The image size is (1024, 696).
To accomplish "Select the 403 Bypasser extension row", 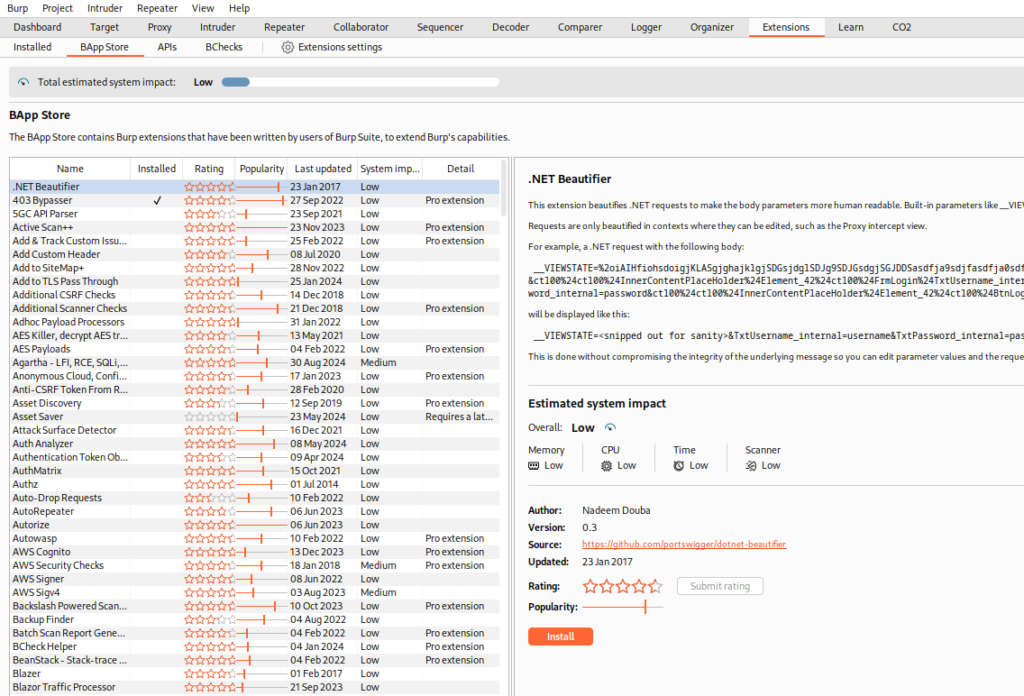I will 255,200.
